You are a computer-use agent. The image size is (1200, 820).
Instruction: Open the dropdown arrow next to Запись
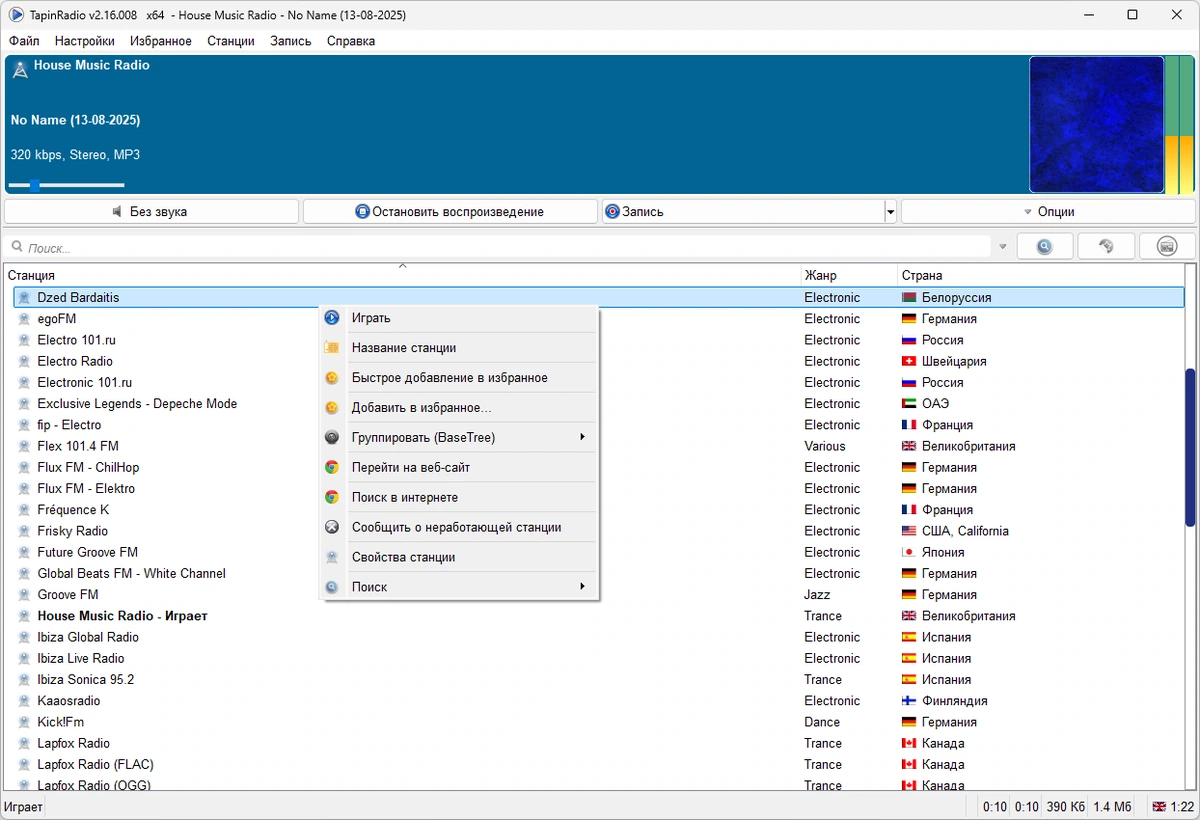coord(890,212)
